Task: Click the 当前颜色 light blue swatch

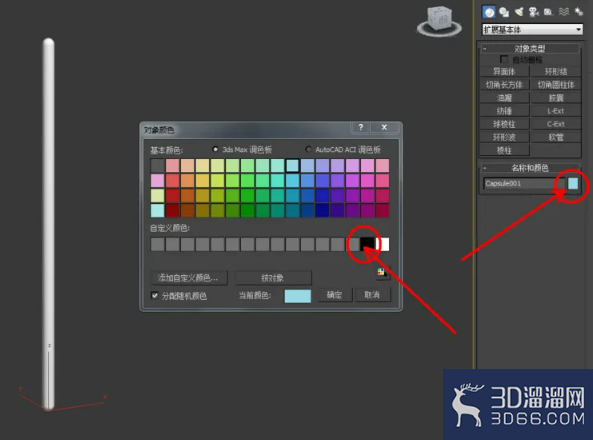Action: pos(298,296)
